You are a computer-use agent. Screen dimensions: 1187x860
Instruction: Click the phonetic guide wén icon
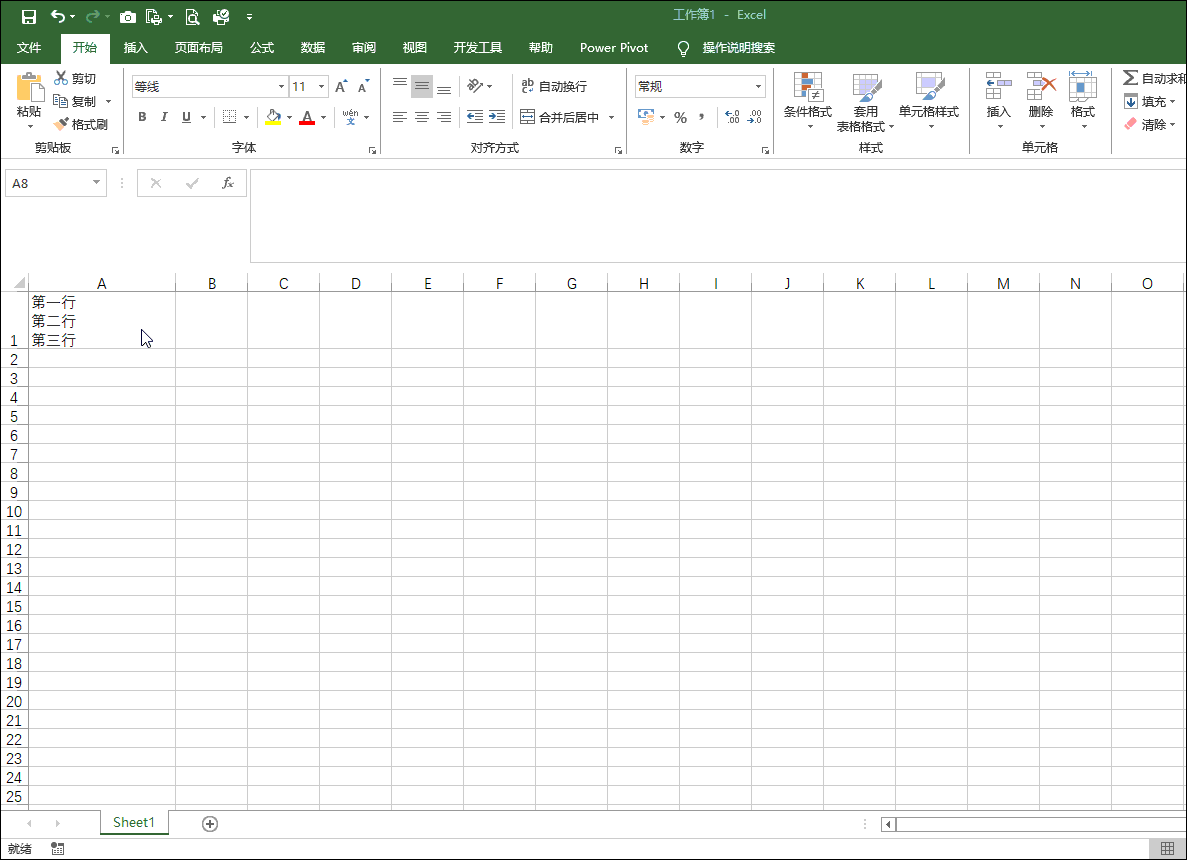click(350, 117)
